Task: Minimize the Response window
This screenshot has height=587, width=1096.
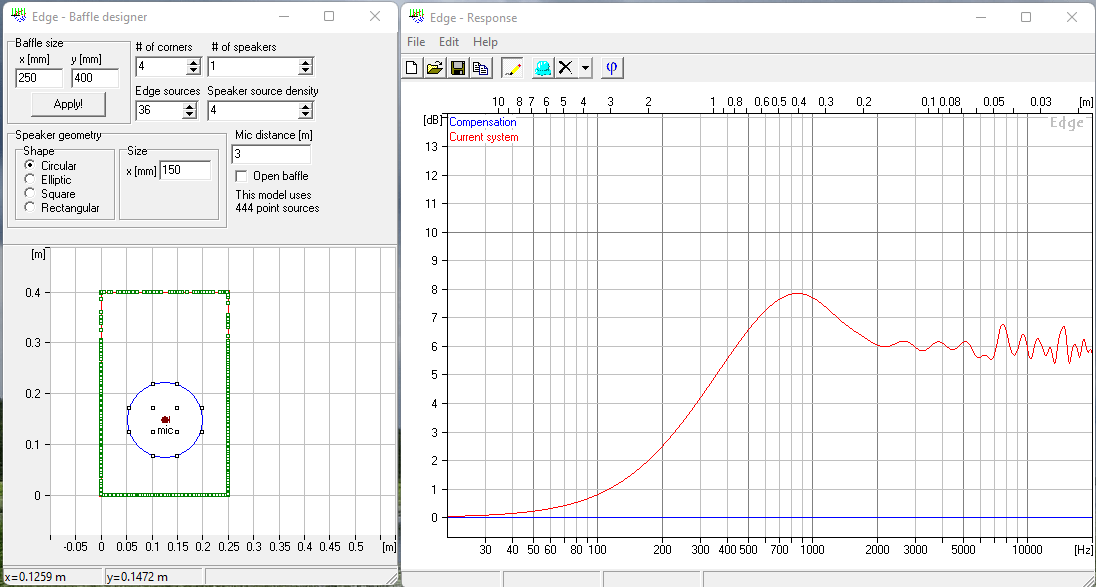Action: (981, 17)
